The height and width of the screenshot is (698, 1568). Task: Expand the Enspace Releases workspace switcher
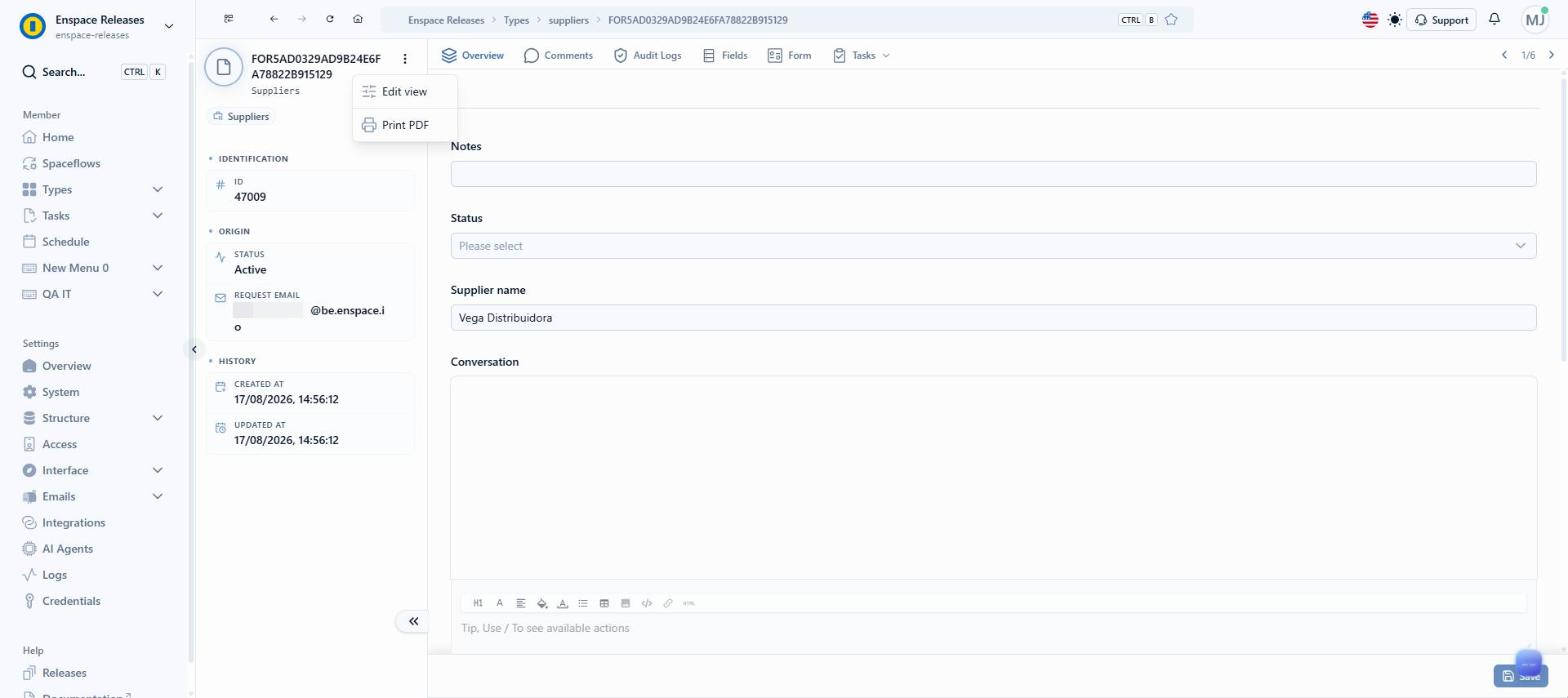coord(168,26)
